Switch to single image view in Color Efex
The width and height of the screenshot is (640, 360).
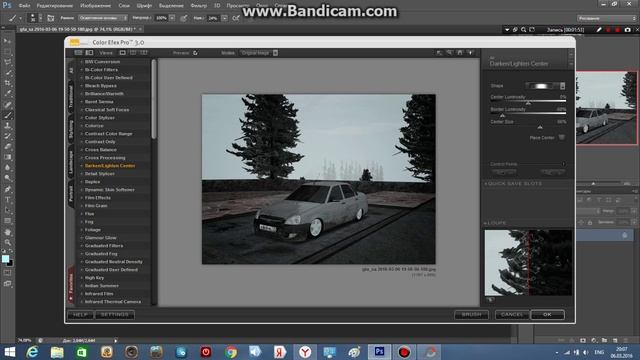click(122, 53)
